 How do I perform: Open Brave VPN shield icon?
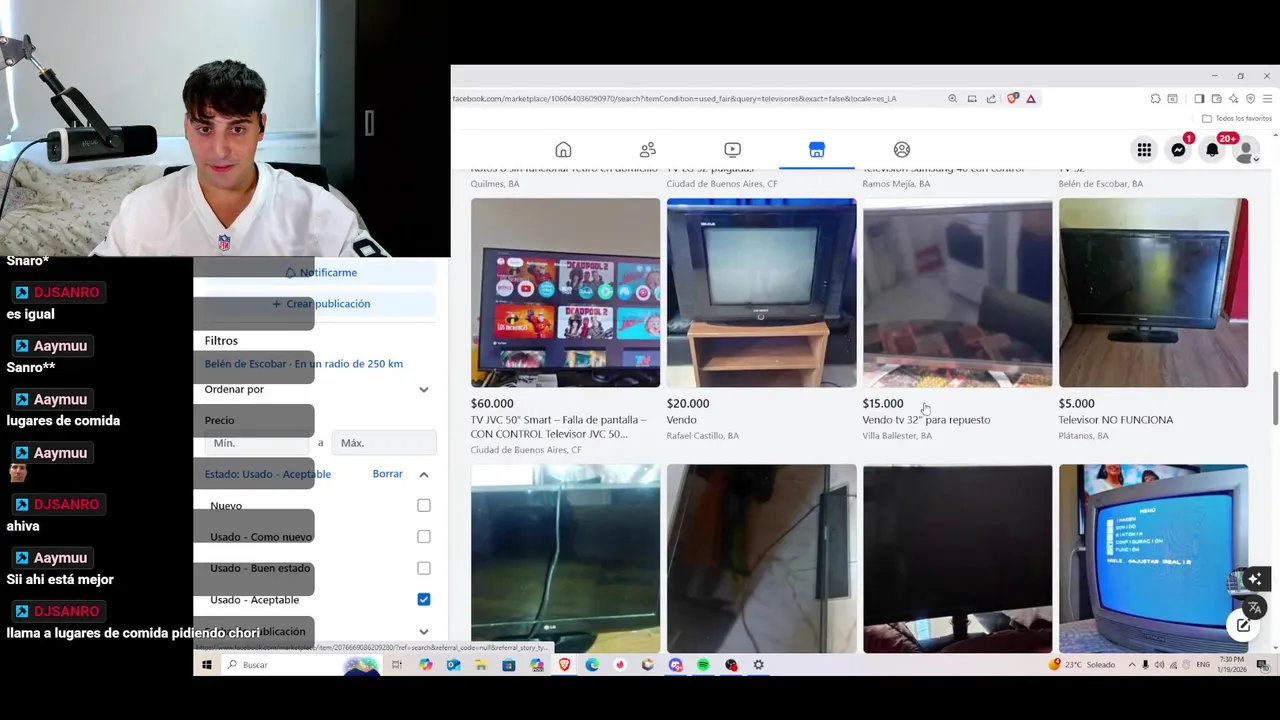tap(1250, 99)
